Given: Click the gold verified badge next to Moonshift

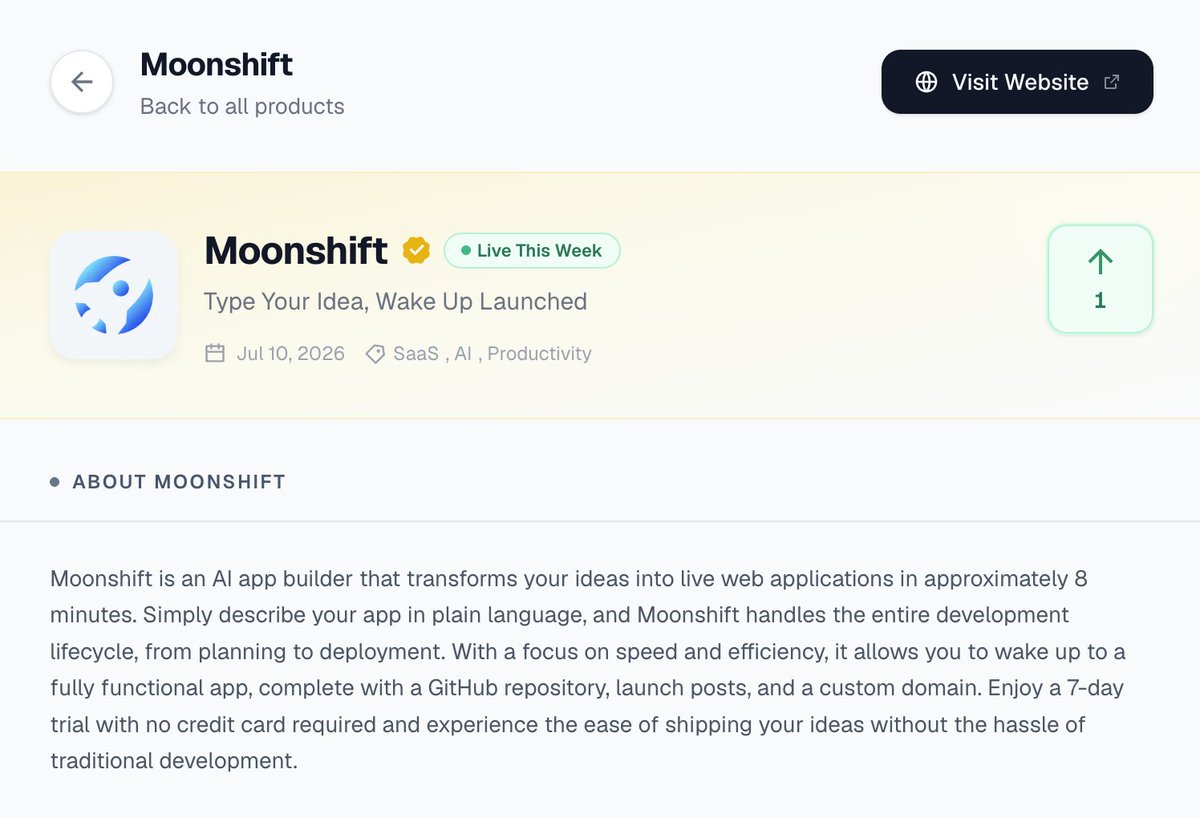Looking at the screenshot, I should 416,251.
